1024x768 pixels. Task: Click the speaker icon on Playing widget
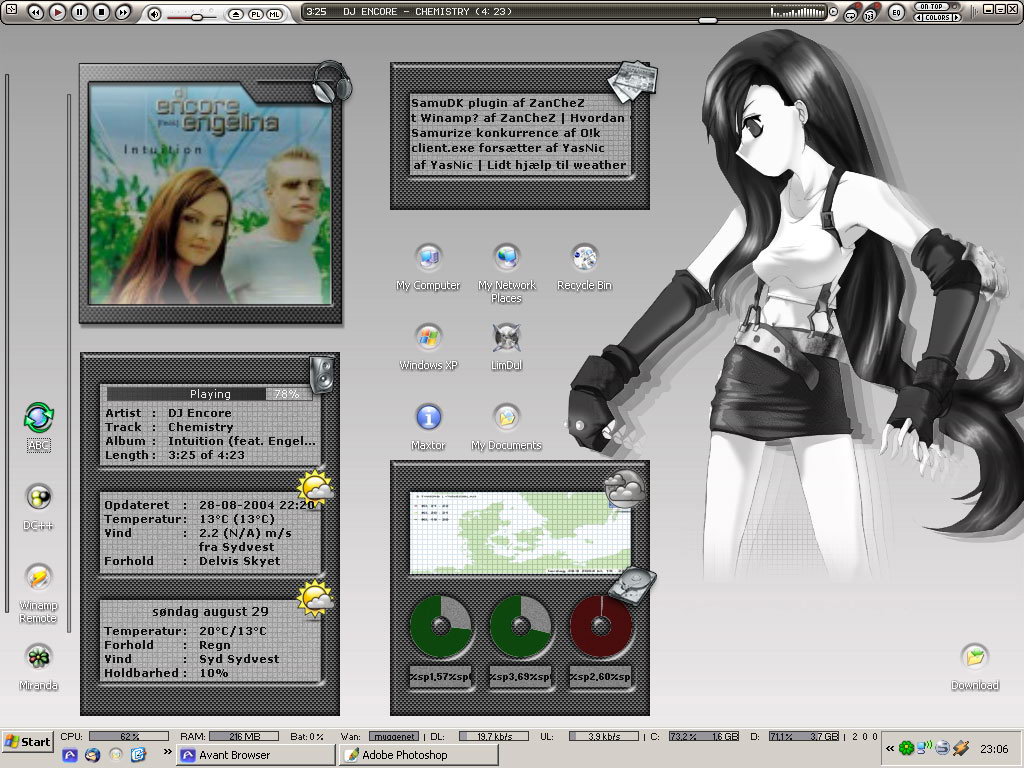tap(322, 375)
